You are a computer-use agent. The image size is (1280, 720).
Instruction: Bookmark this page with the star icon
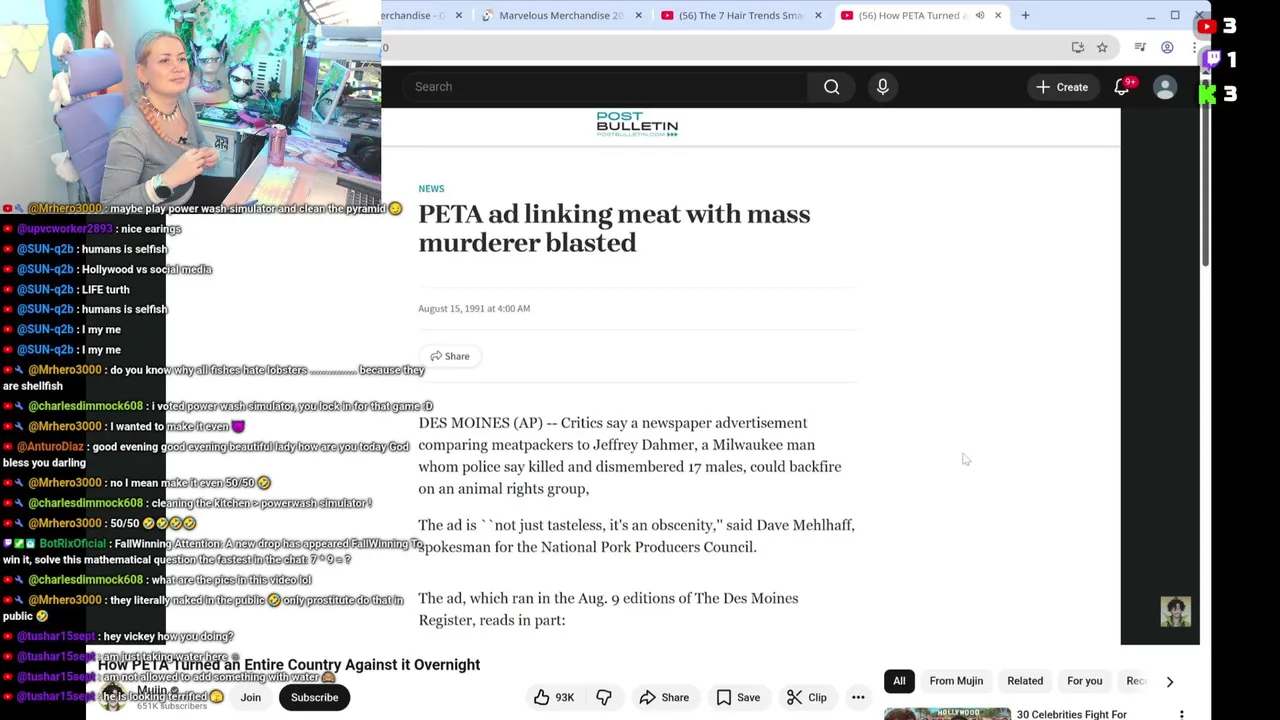(x=1102, y=47)
